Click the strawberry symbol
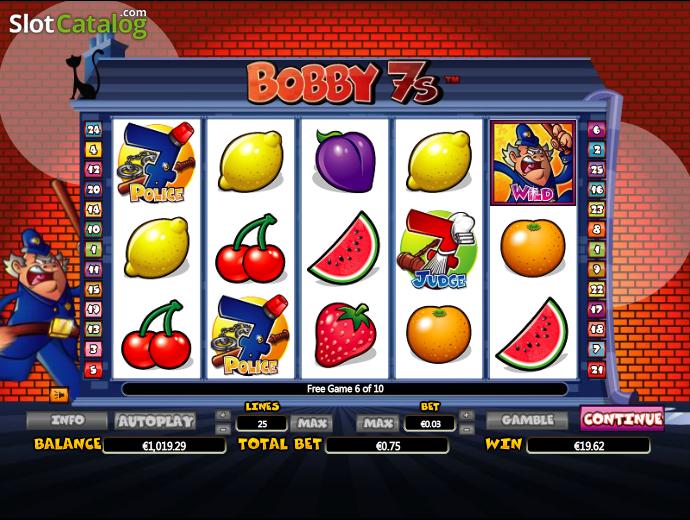Image resolution: width=690 pixels, height=520 pixels. pos(345,335)
